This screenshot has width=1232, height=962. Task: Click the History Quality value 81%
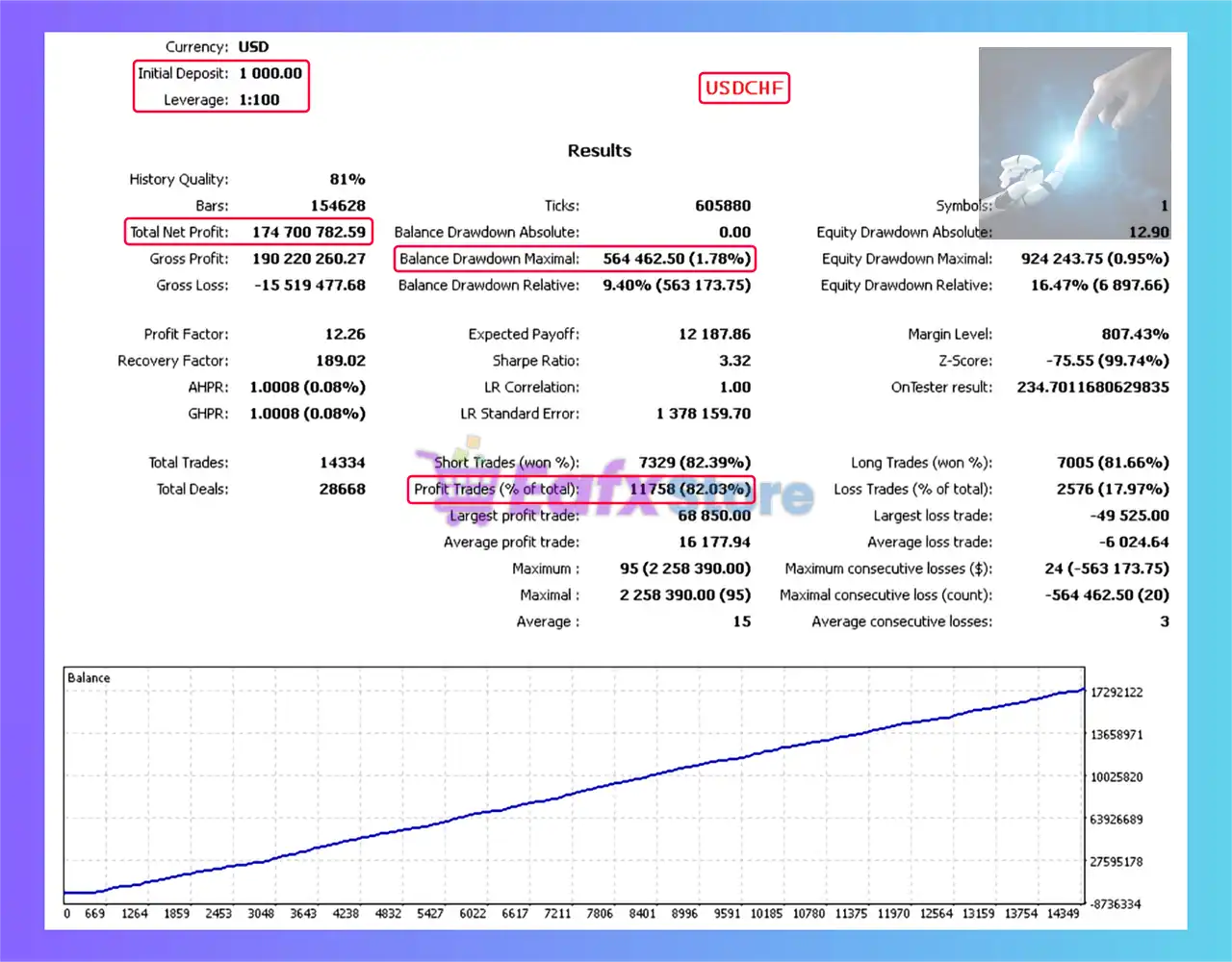347,179
